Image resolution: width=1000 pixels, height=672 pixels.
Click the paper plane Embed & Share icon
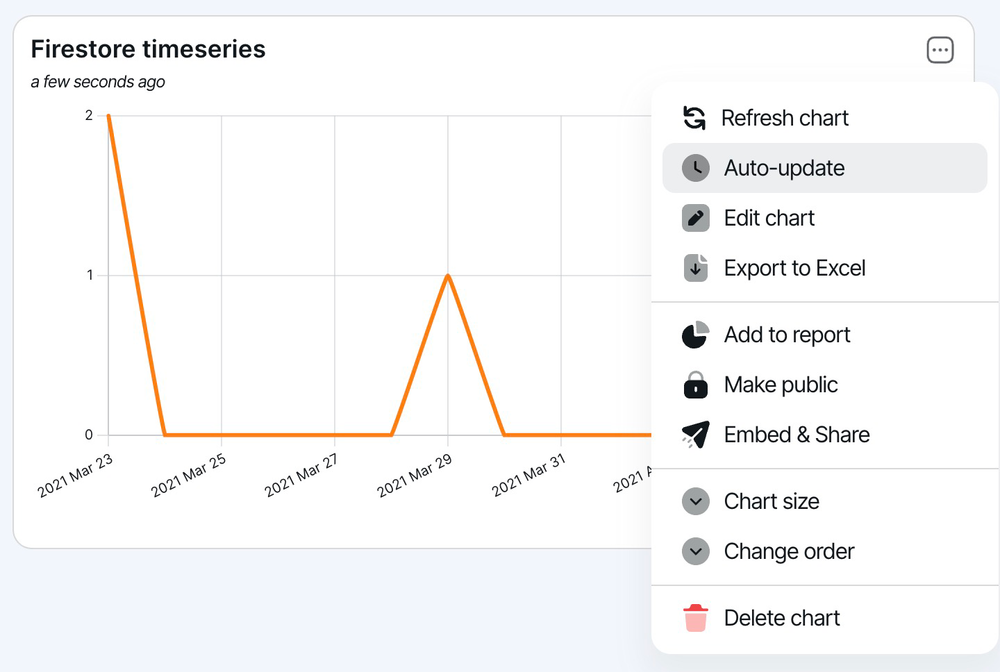[695, 434]
